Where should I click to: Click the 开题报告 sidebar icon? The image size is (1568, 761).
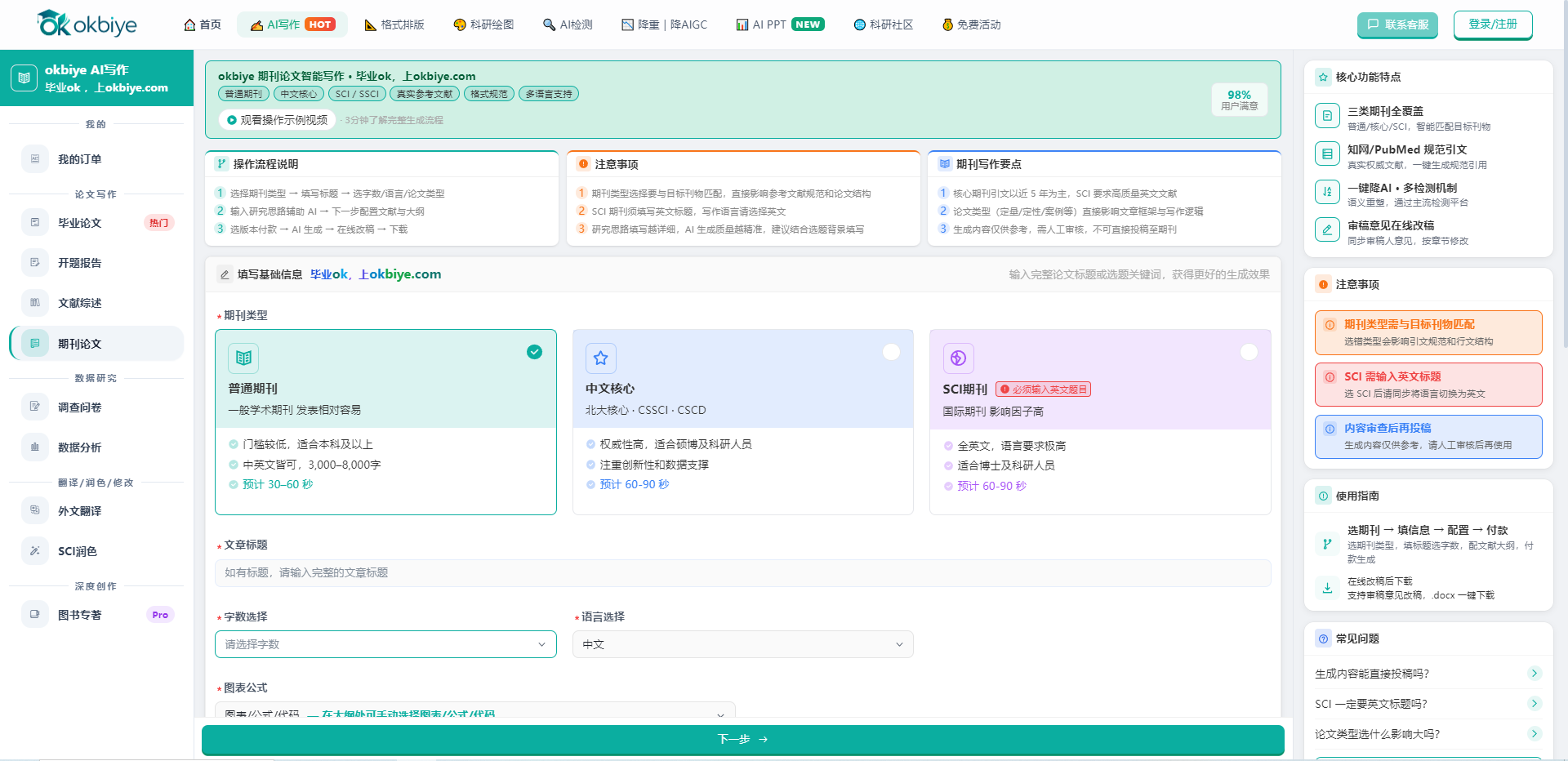[x=35, y=263]
